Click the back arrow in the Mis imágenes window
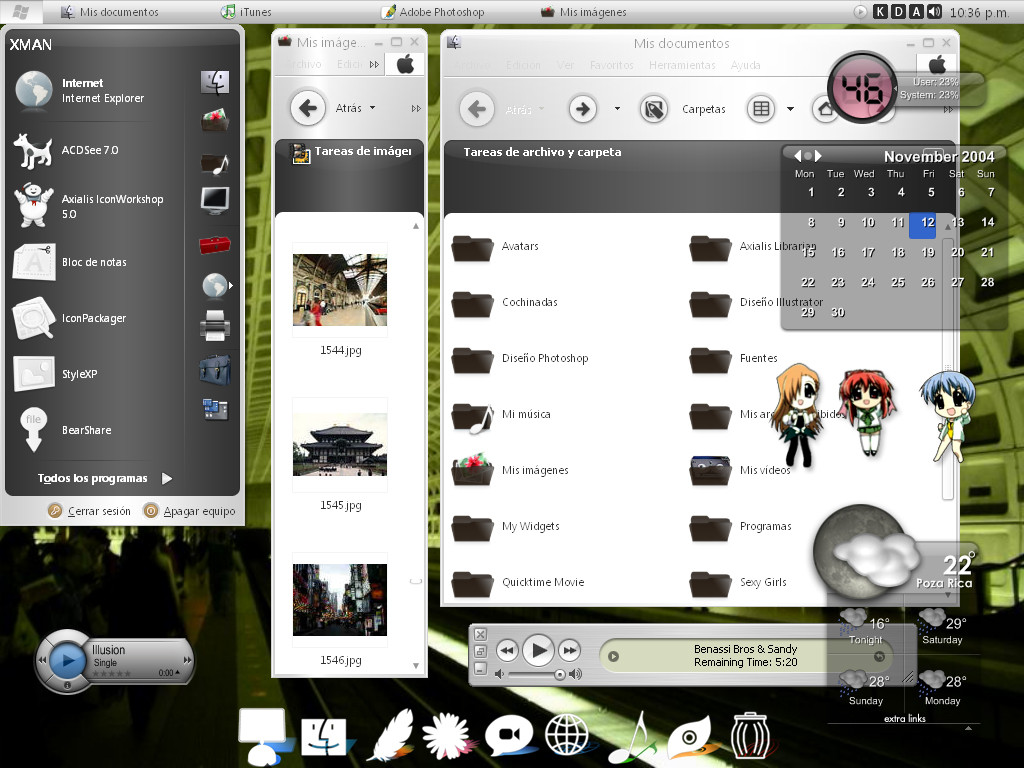Image resolution: width=1024 pixels, height=768 pixels. (x=308, y=108)
